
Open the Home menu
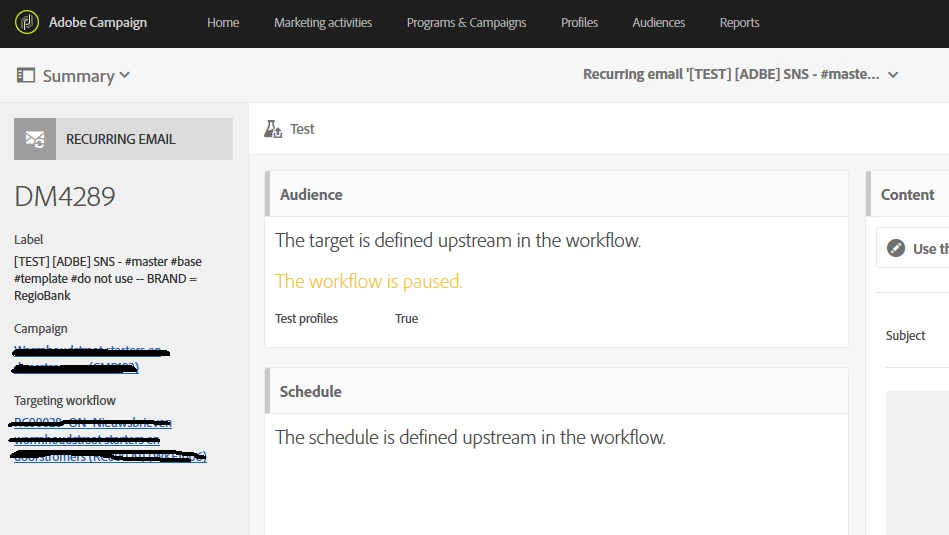[223, 22]
